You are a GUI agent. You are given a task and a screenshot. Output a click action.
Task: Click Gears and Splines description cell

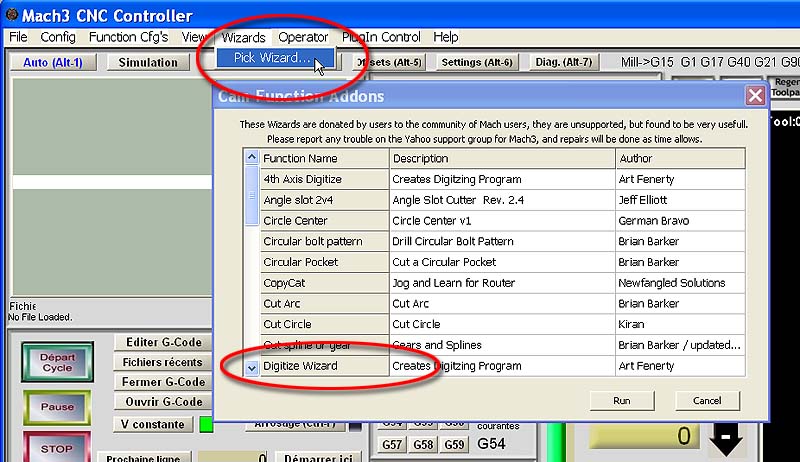(503, 345)
